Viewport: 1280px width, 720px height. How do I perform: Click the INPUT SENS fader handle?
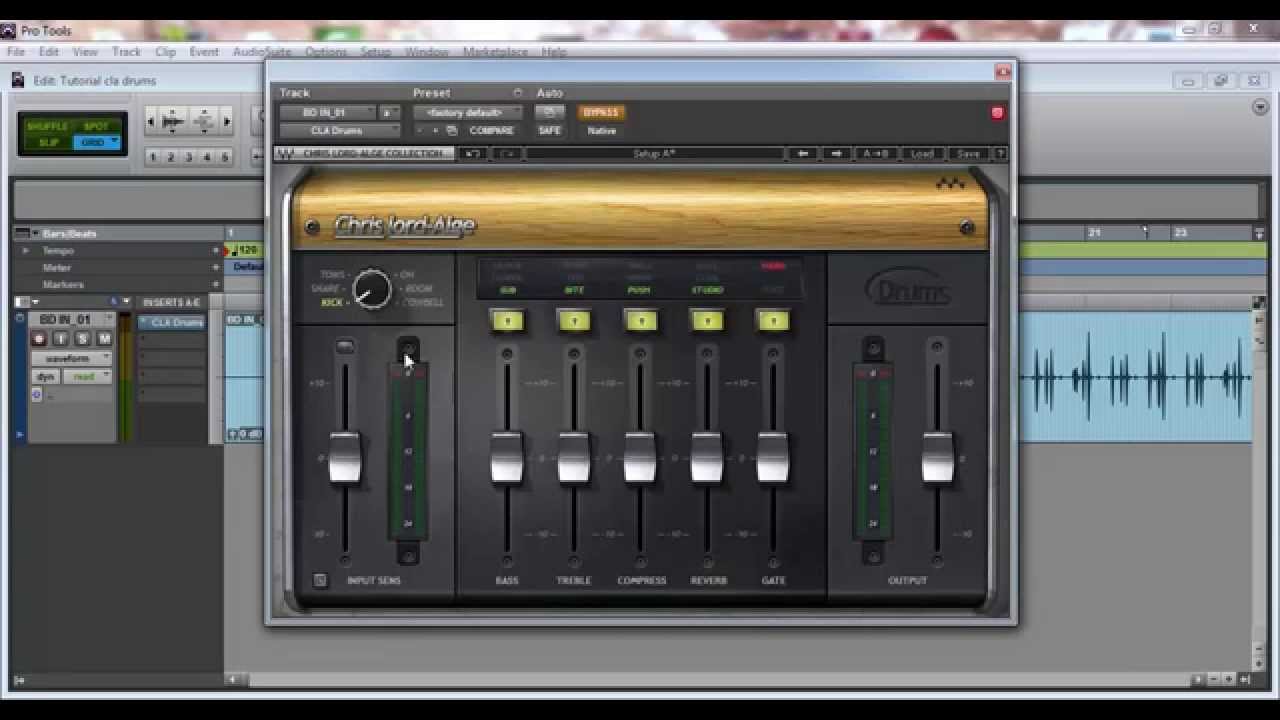(x=344, y=457)
